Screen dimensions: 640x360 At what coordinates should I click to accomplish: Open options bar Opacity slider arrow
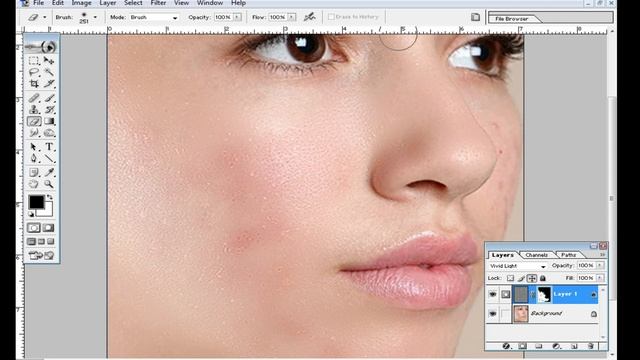point(237,17)
